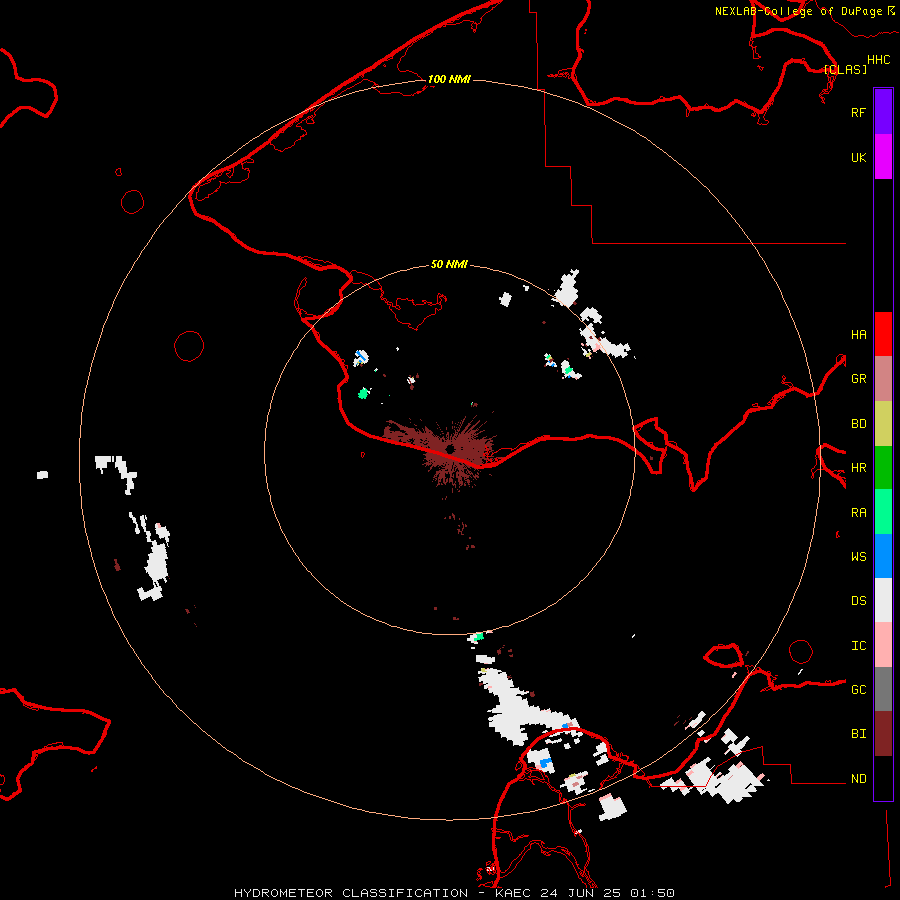Click the 'HR' legend label

point(858,468)
